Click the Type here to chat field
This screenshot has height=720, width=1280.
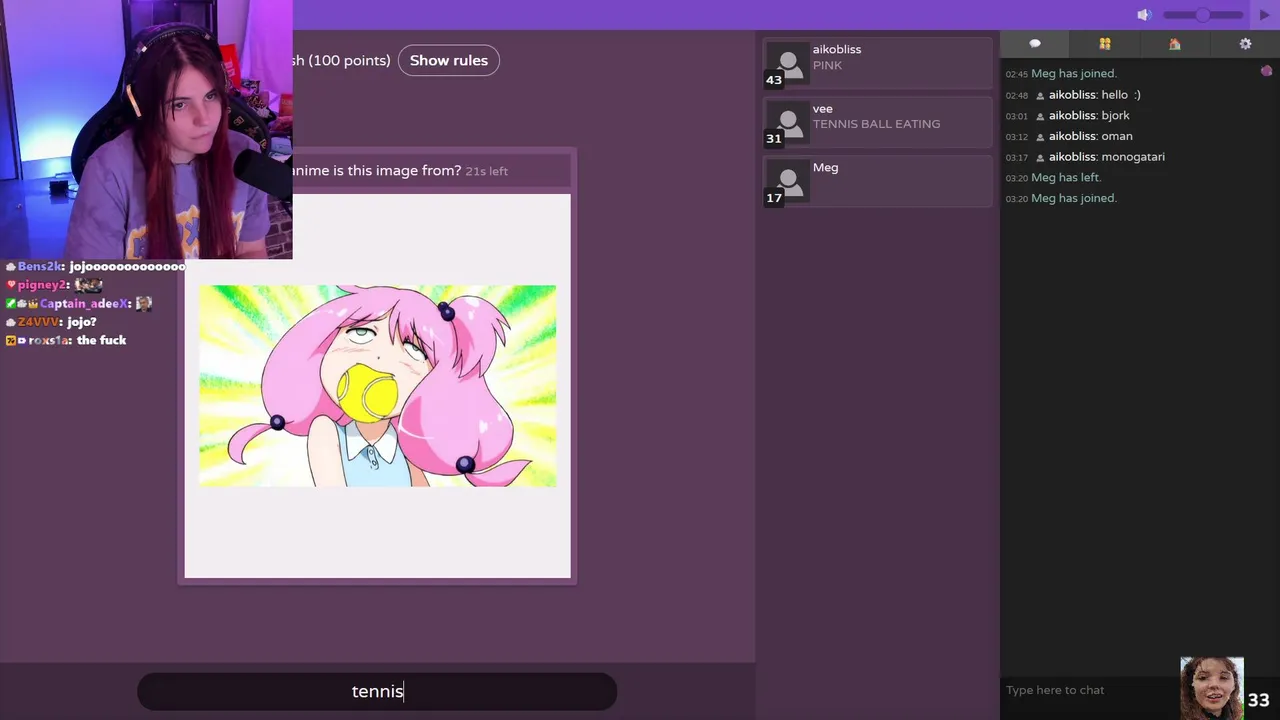(x=1090, y=690)
